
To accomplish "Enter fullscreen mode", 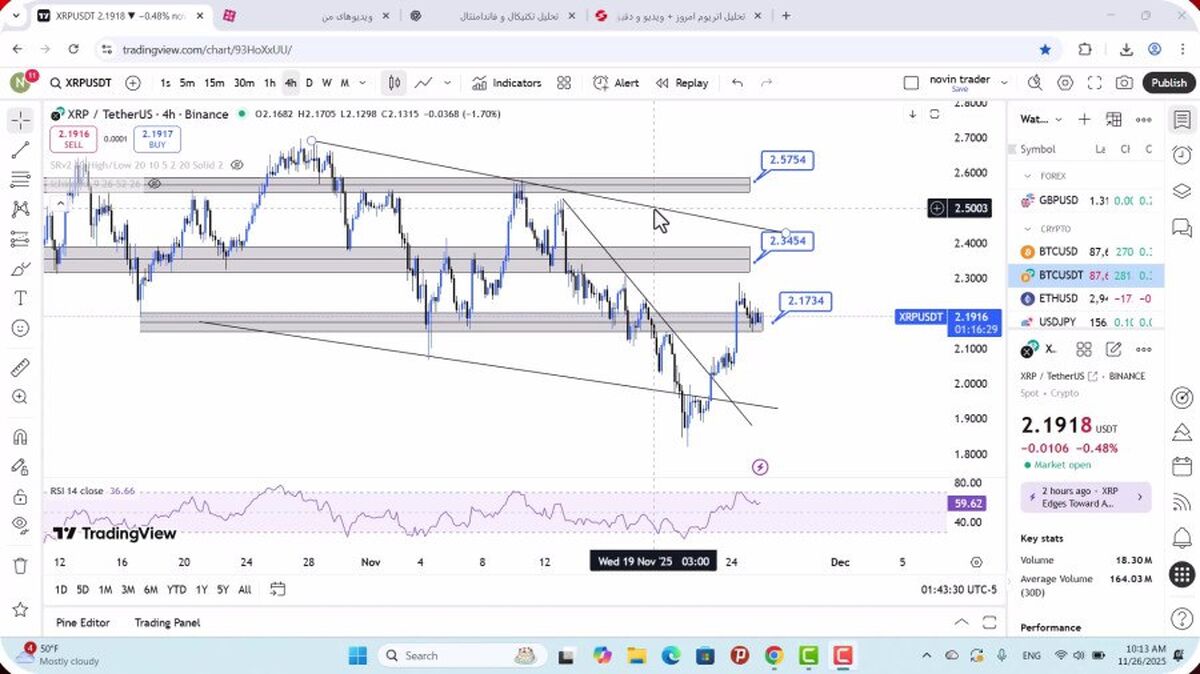I will tap(1095, 83).
